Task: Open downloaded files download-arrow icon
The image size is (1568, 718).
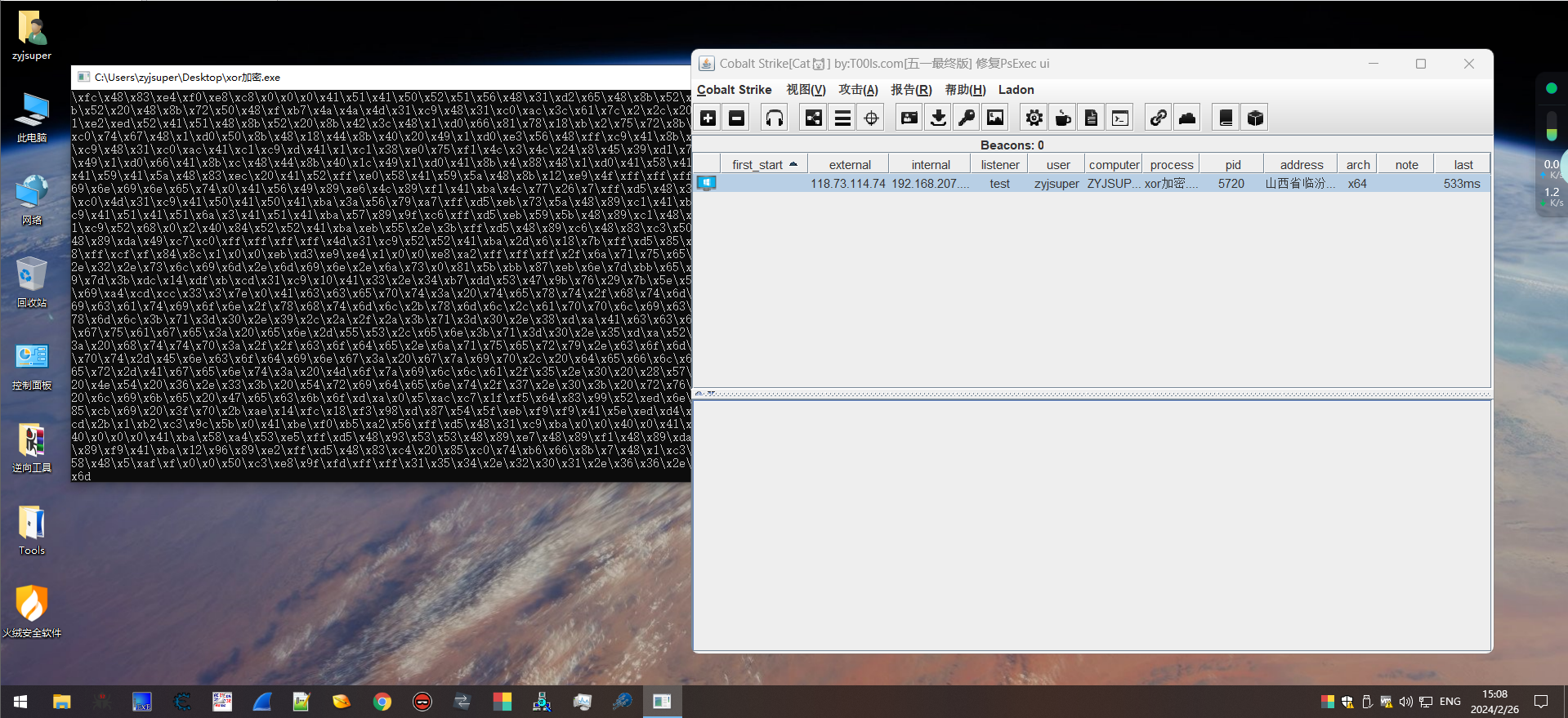Action: click(x=939, y=118)
